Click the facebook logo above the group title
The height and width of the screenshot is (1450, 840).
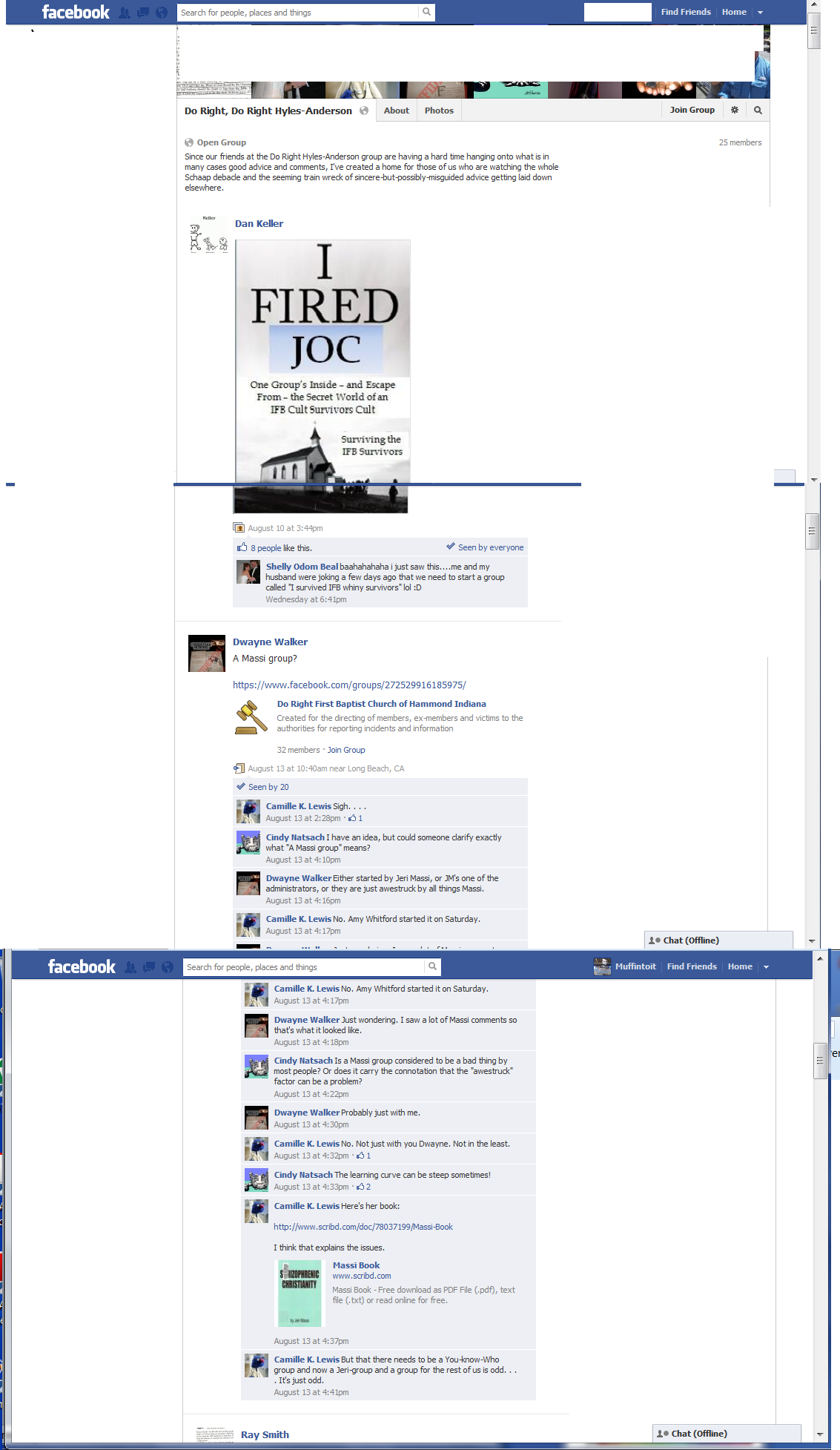point(76,12)
